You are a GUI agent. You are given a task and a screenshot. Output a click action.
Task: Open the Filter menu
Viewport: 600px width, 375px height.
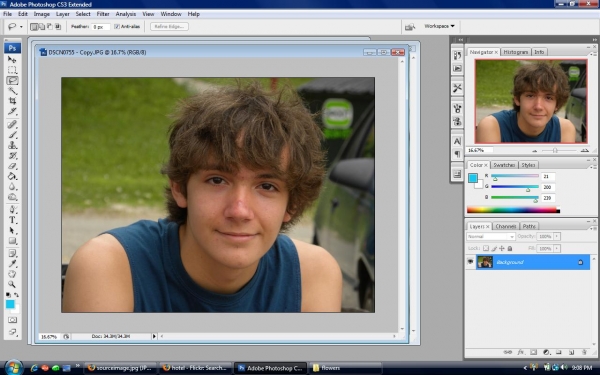pyautogui.click(x=103, y=14)
